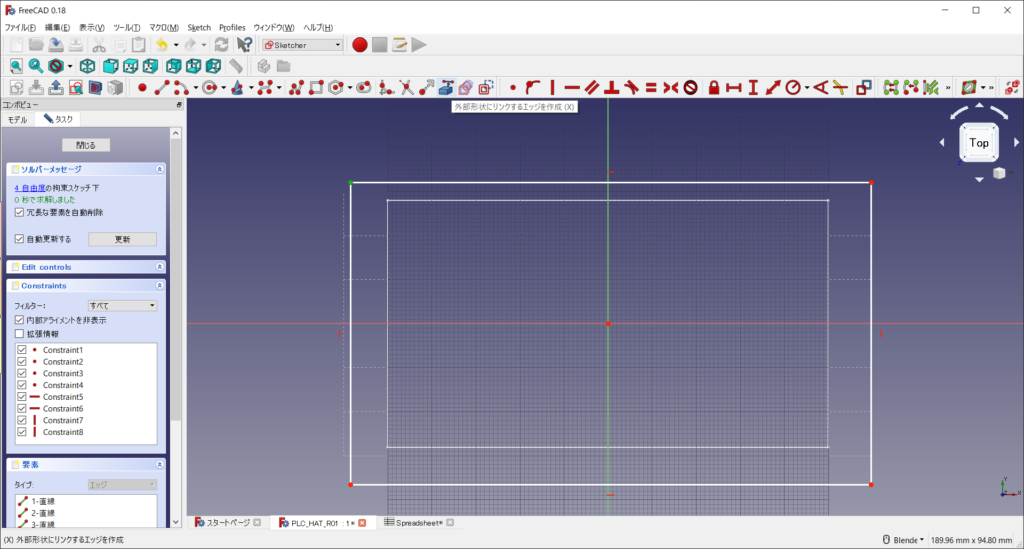Enable the 拡張情報 checkbox
Image resolution: width=1024 pixels, height=549 pixels.
20,333
